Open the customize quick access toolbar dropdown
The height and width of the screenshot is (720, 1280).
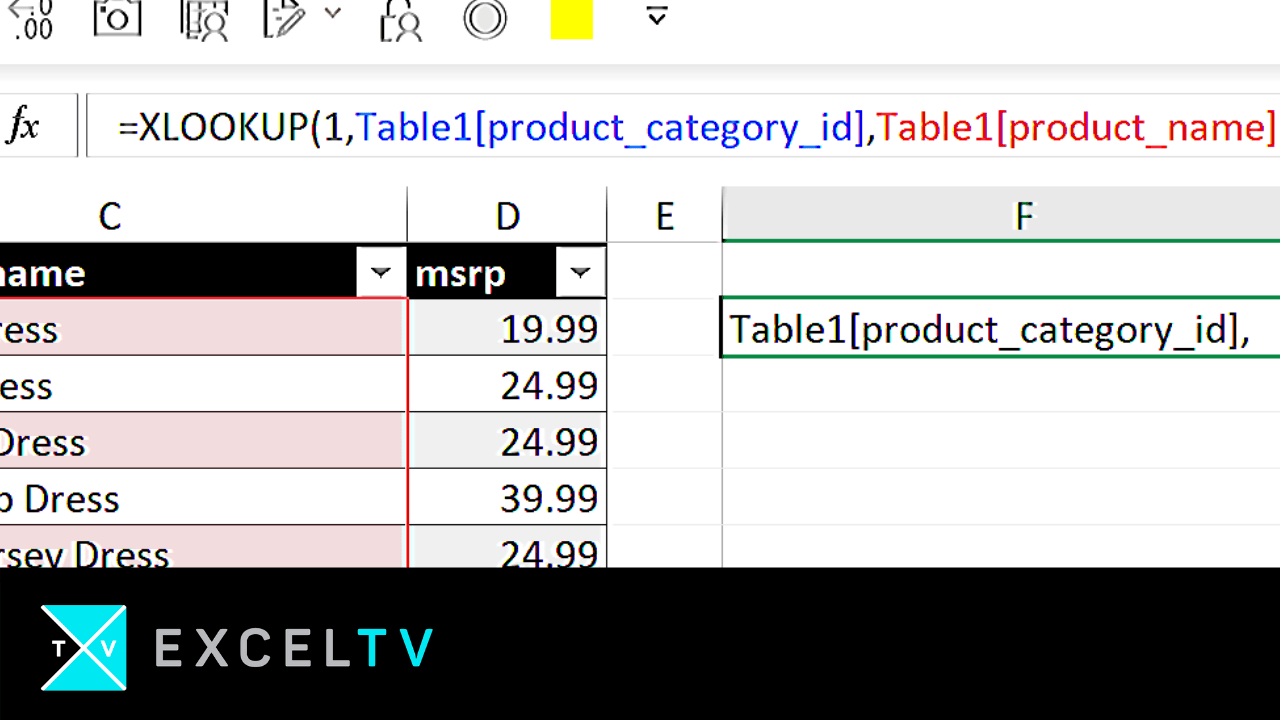coord(656,15)
